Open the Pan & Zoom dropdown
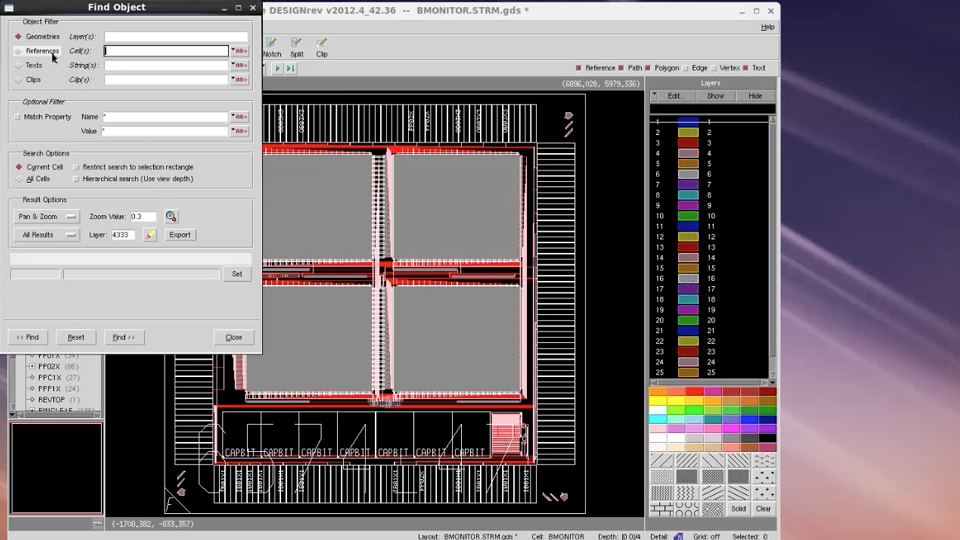 [46, 216]
